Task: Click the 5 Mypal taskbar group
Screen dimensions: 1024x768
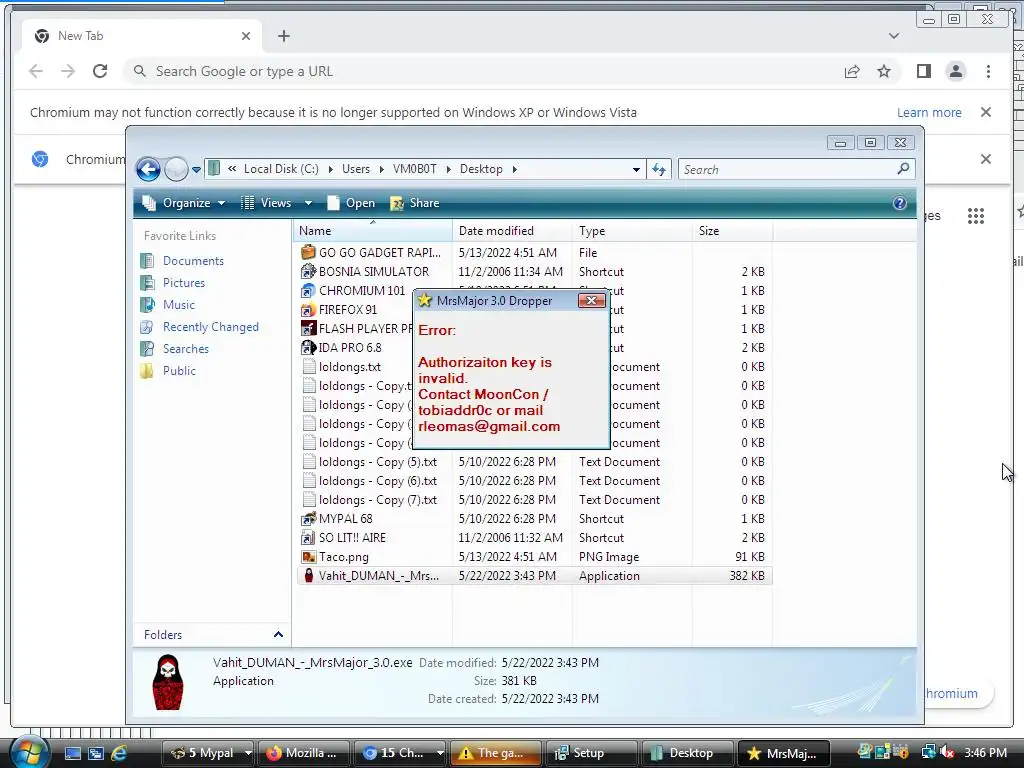Action: 208,753
